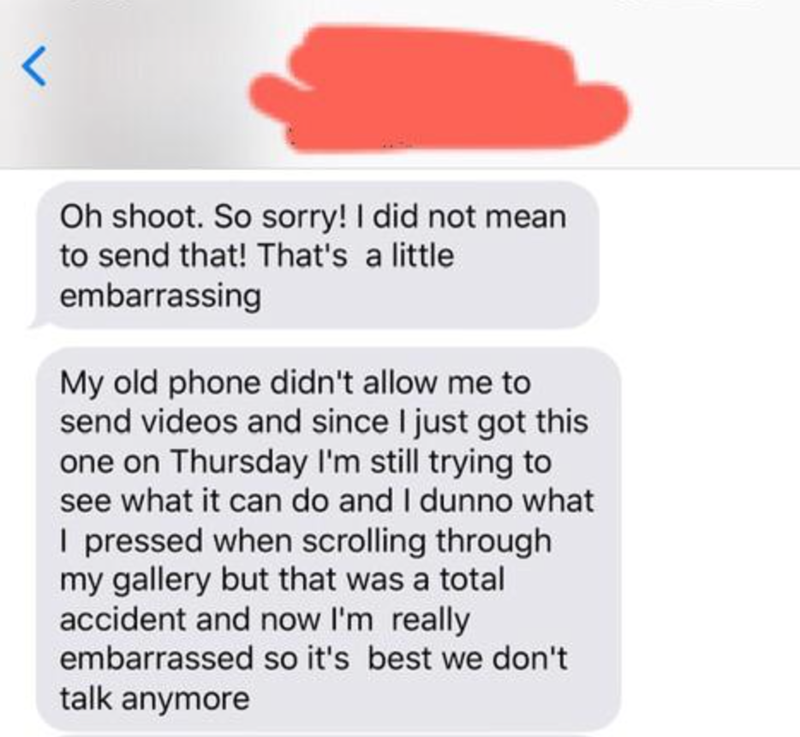Click empty white space right of first bubble
Viewport: 800px width, 737px height.
pos(699,256)
